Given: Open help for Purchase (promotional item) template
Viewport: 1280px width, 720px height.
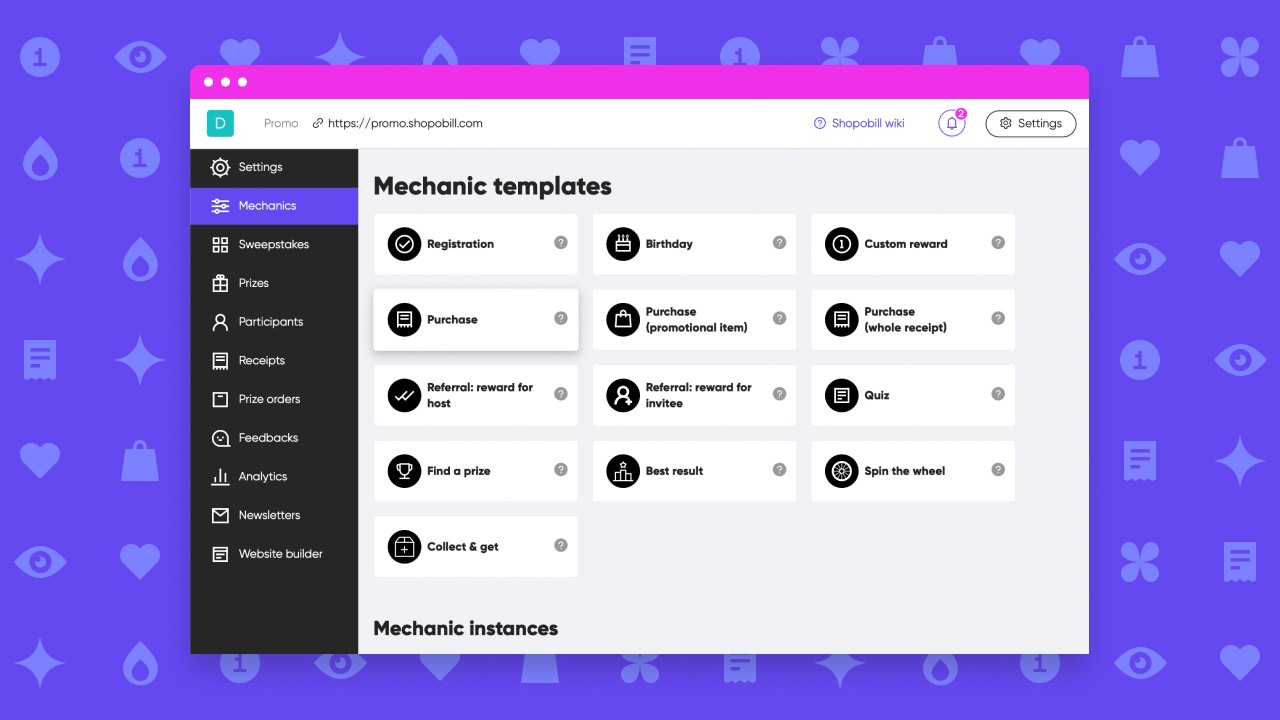Looking at the screenshot, I should pos(780,318).
